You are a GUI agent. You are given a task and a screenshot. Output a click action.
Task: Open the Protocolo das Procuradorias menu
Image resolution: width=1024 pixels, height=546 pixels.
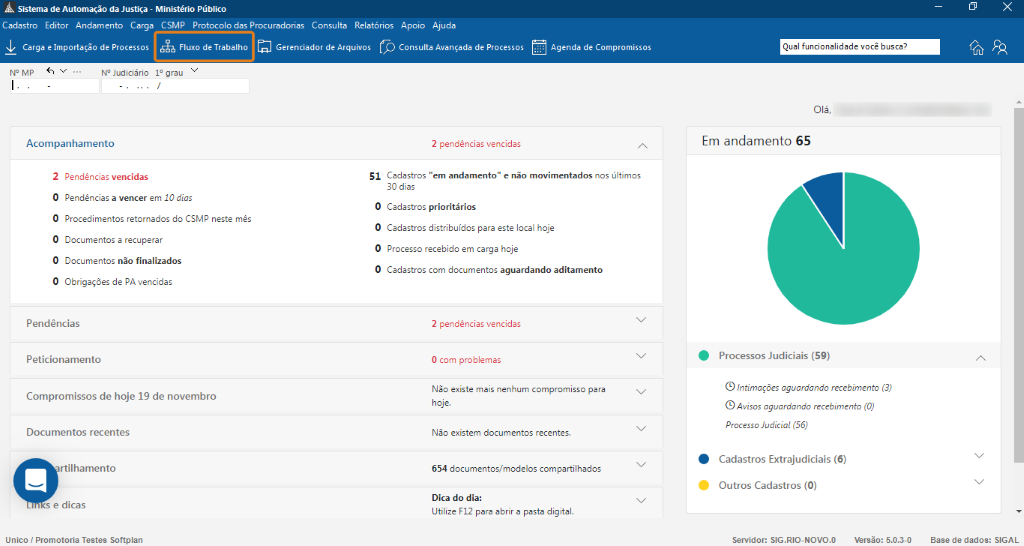248,25
